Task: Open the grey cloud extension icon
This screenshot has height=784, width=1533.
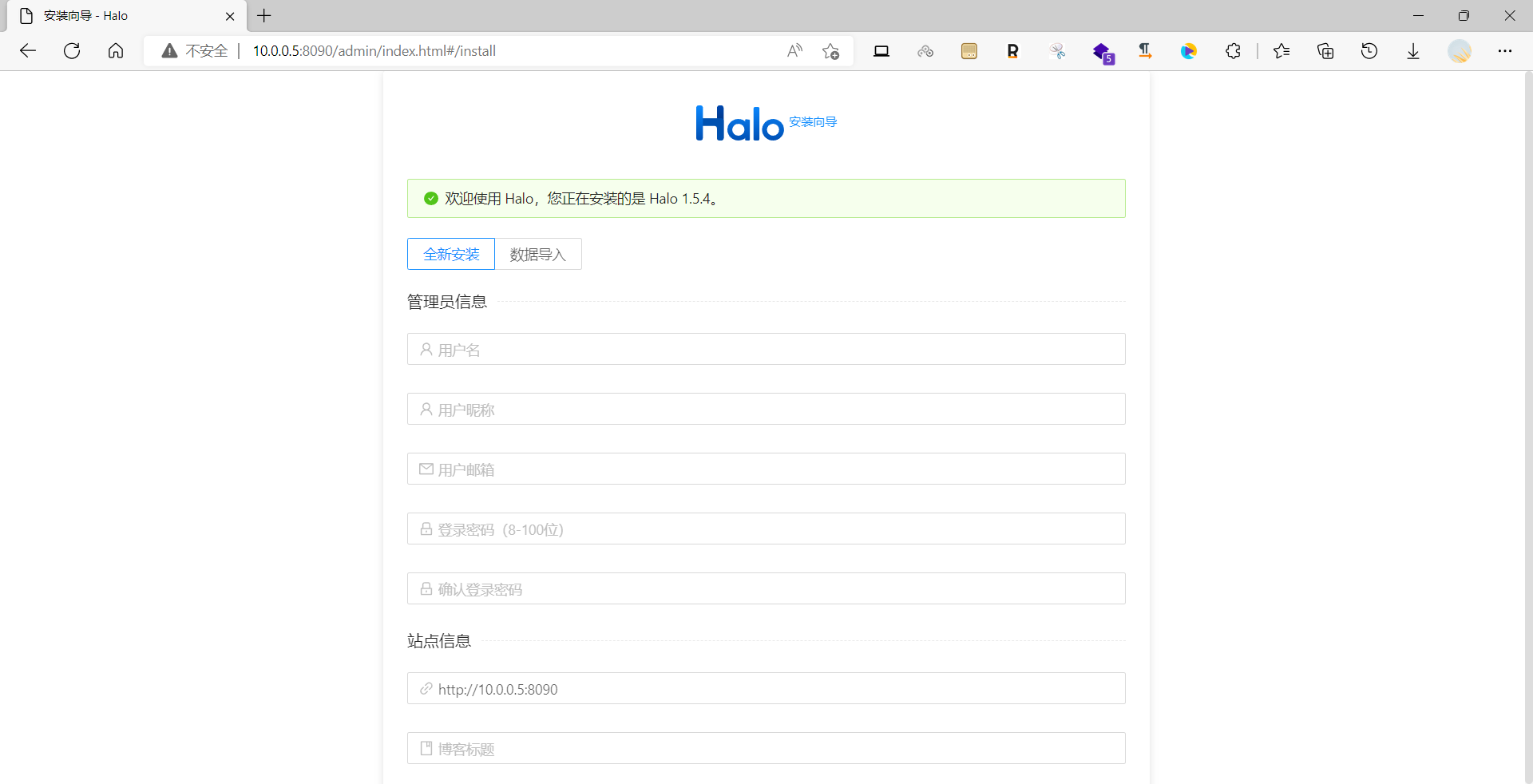Action: 925,51
